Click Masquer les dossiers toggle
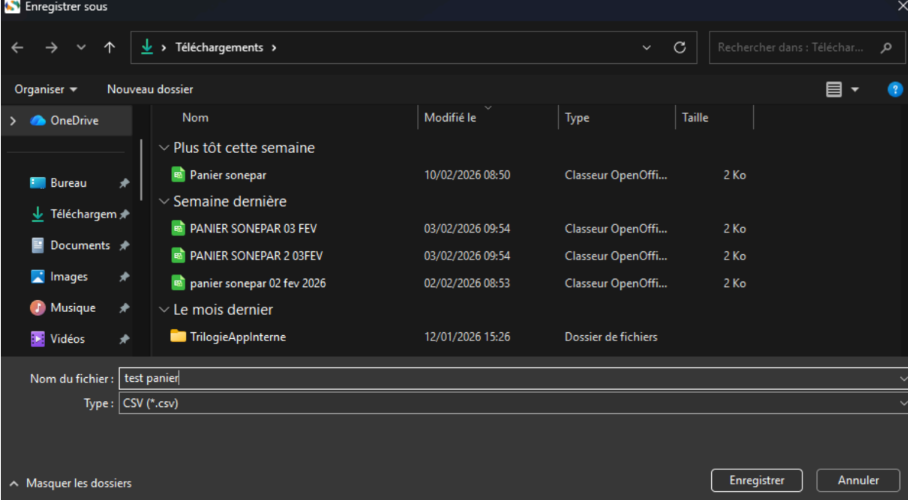The width and height of the screenshot is (908, 500). [x=70, y=483]
